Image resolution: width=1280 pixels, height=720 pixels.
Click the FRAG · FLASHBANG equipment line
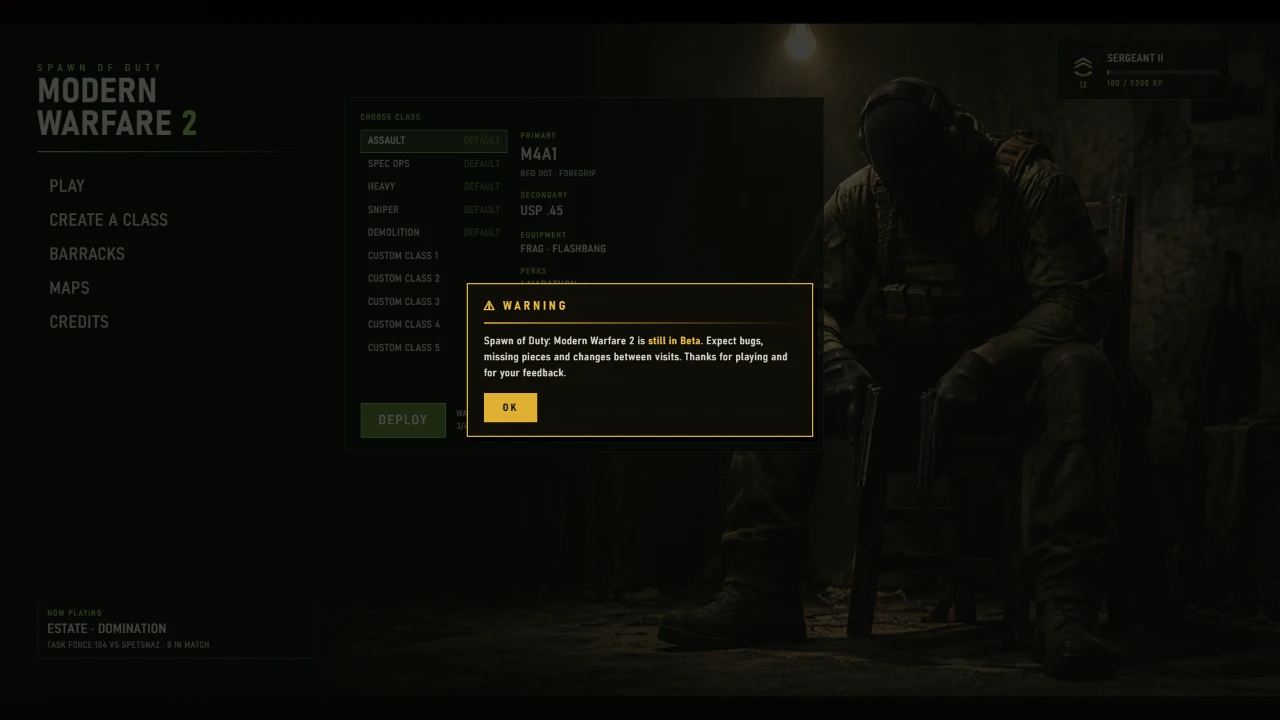563,249
